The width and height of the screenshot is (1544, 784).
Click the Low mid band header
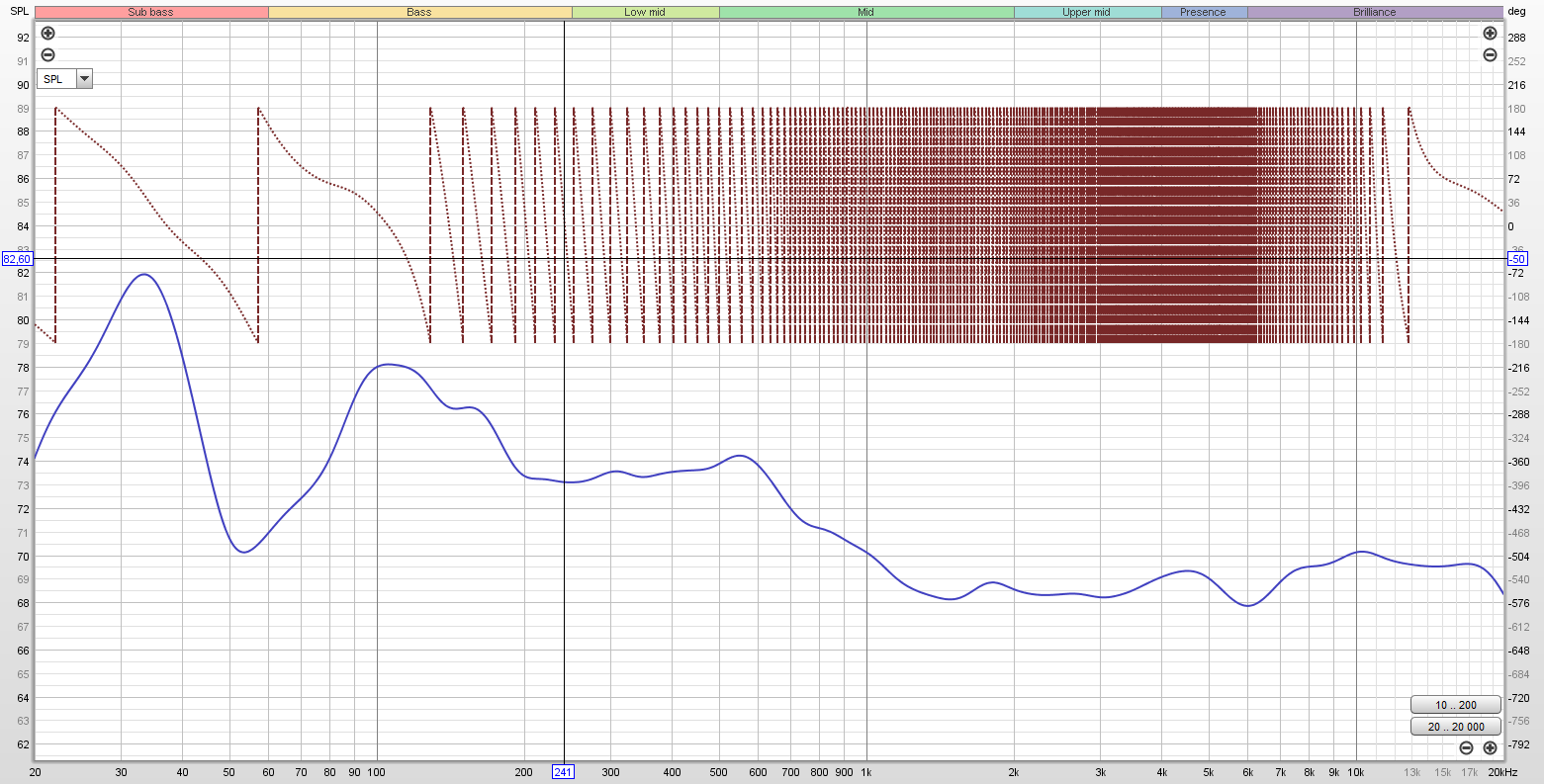coord(645,12)
